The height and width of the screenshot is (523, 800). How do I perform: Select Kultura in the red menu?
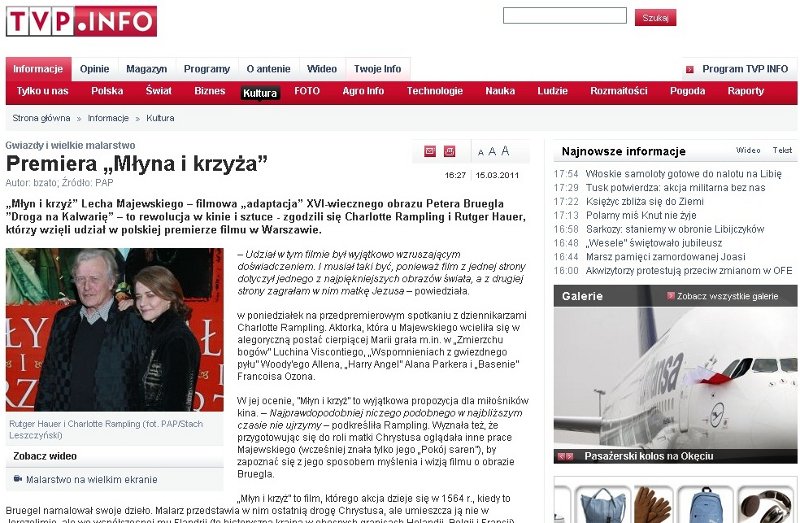click(260, 92)
